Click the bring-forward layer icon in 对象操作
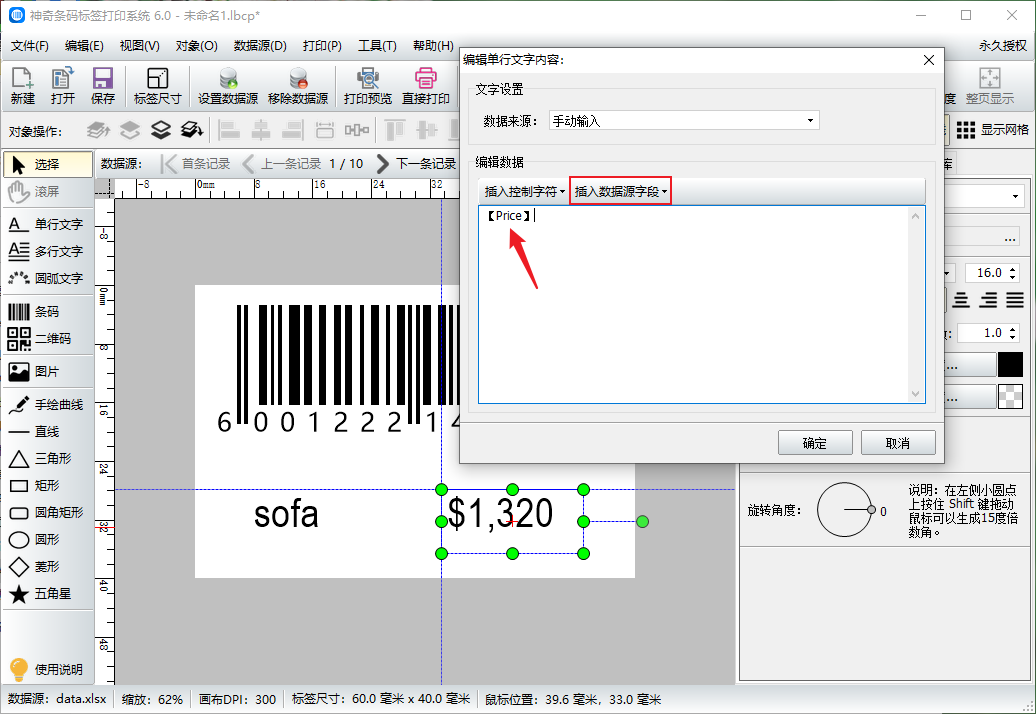The image size is (1036, 714). point(130,130)
